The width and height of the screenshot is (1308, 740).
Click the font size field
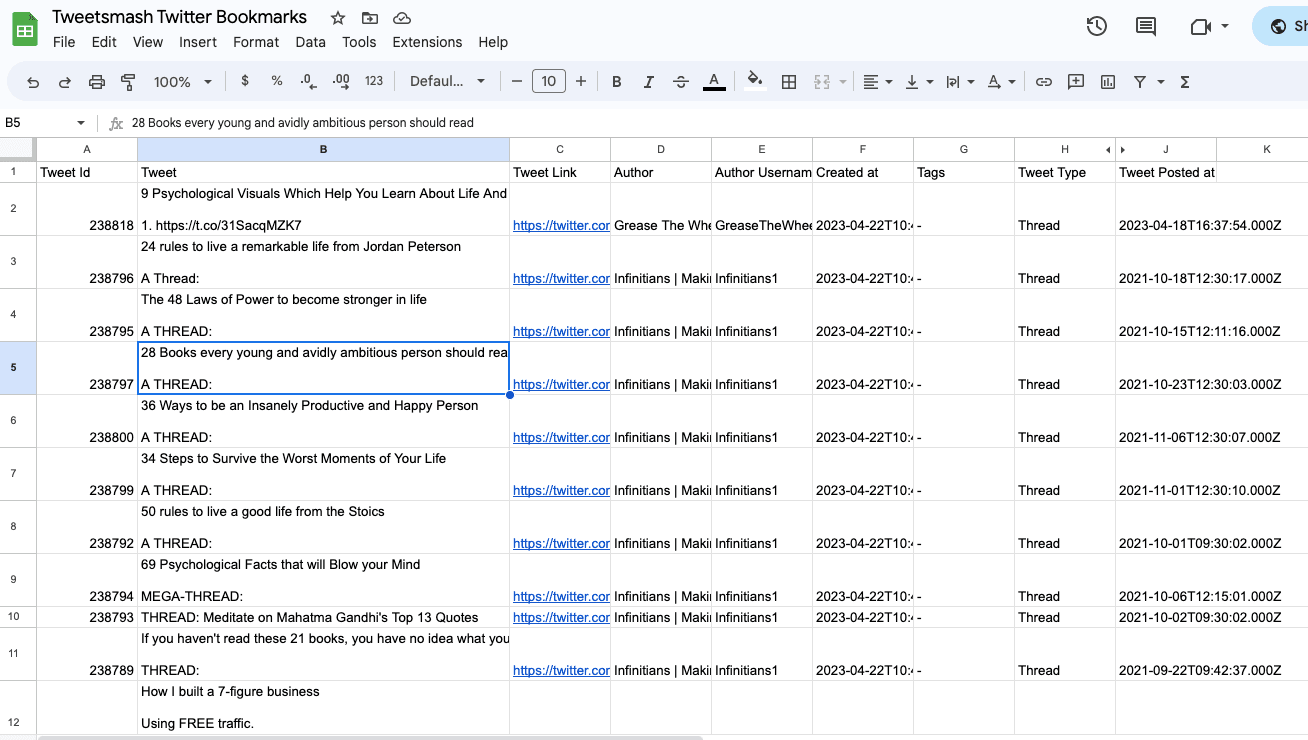(x=549, y=81)
